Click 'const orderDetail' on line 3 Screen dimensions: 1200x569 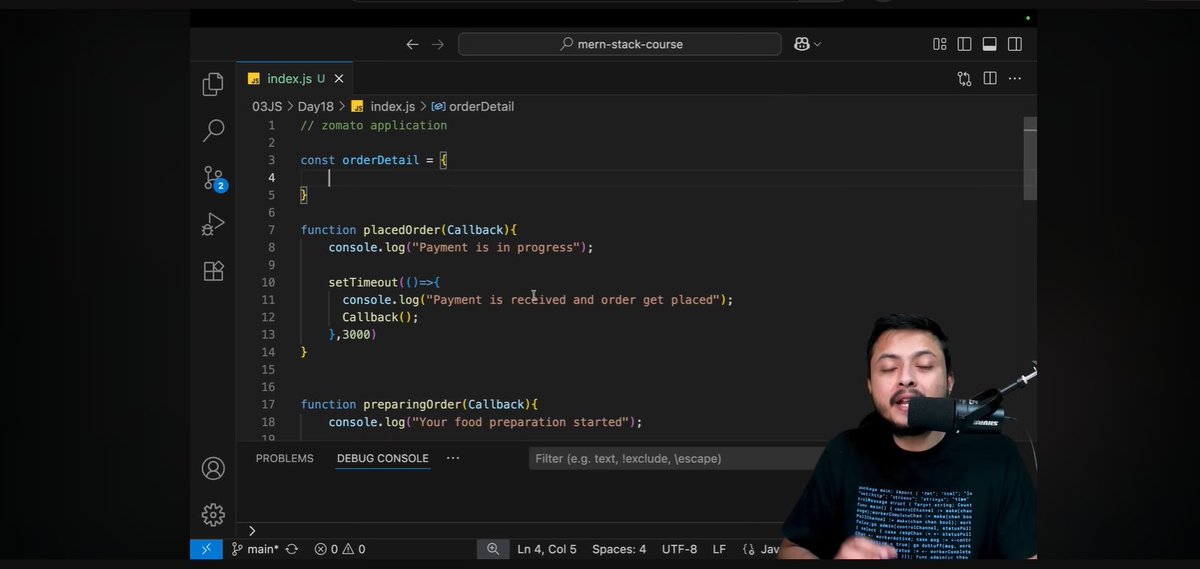pyautogui.click(x=360, y=160)
